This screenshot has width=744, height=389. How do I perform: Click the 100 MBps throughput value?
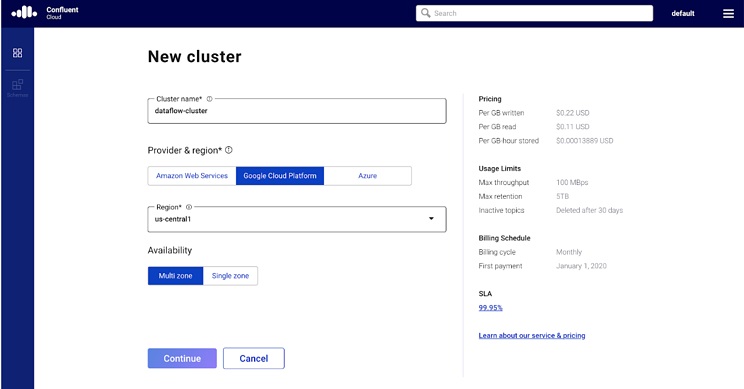point(572,182)
